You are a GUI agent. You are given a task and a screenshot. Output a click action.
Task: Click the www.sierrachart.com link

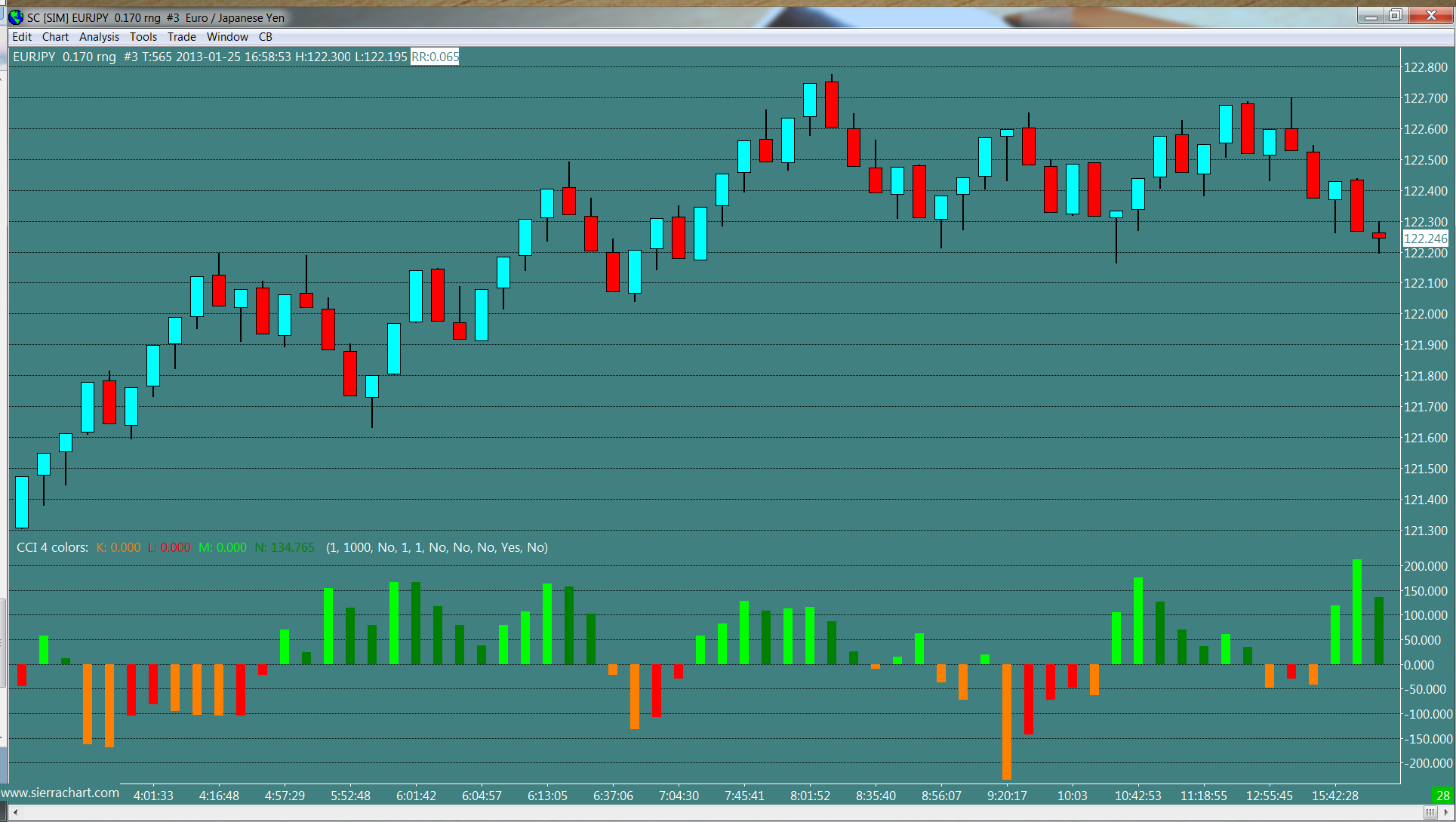60,793
